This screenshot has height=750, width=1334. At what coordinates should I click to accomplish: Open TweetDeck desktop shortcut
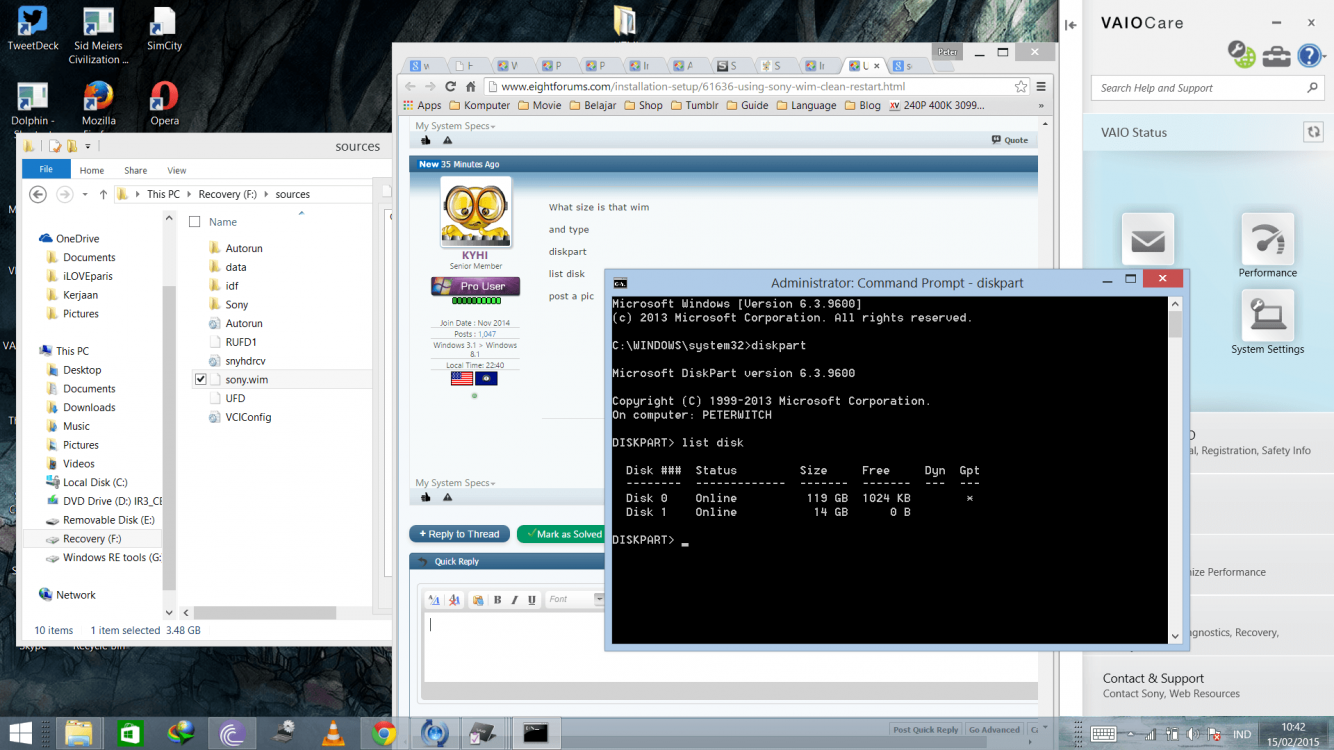[33, 30]
